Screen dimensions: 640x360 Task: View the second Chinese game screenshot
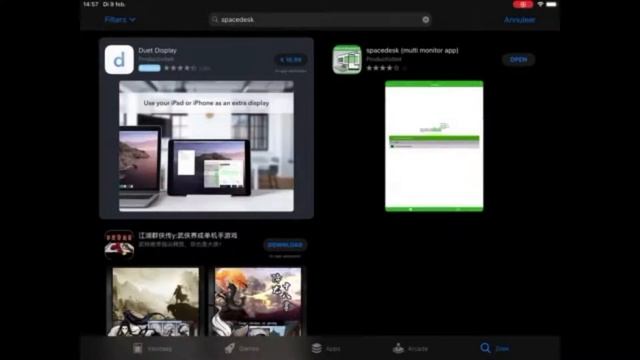point(258,302)
